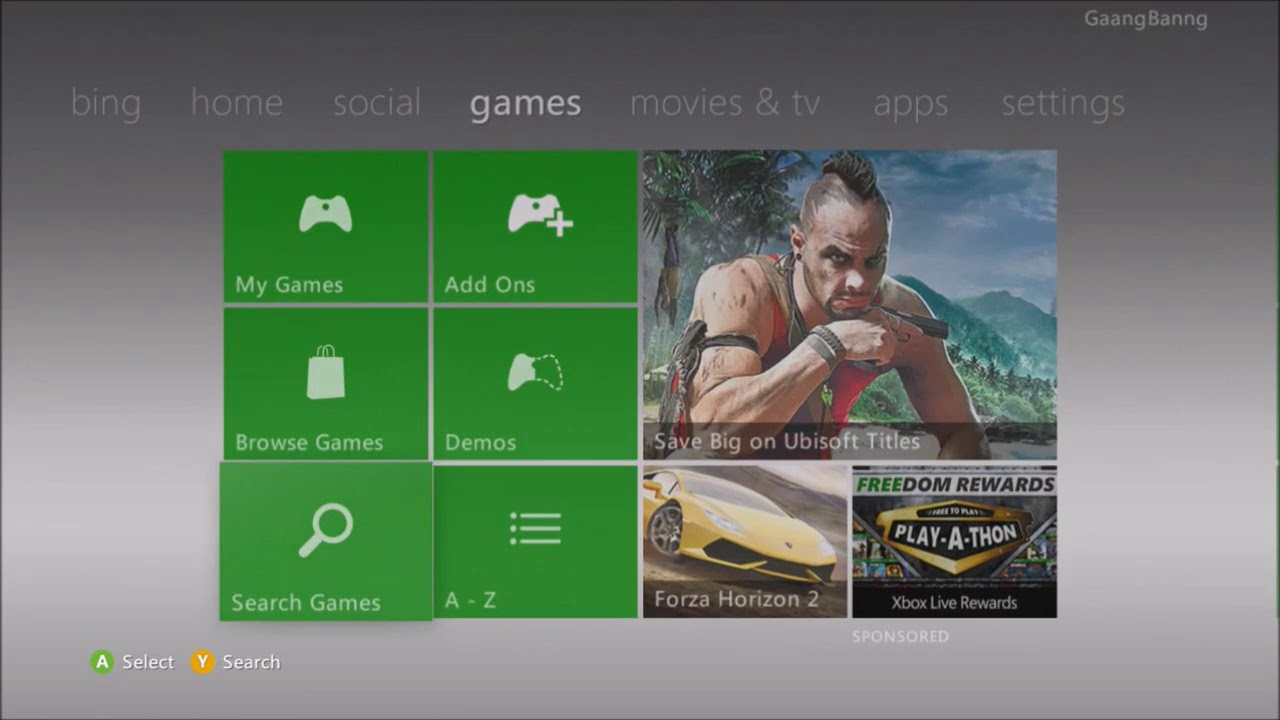Open the Save Big on Ubisoft Titles banner
This screenshot has width=1280, height=720.
850,305
